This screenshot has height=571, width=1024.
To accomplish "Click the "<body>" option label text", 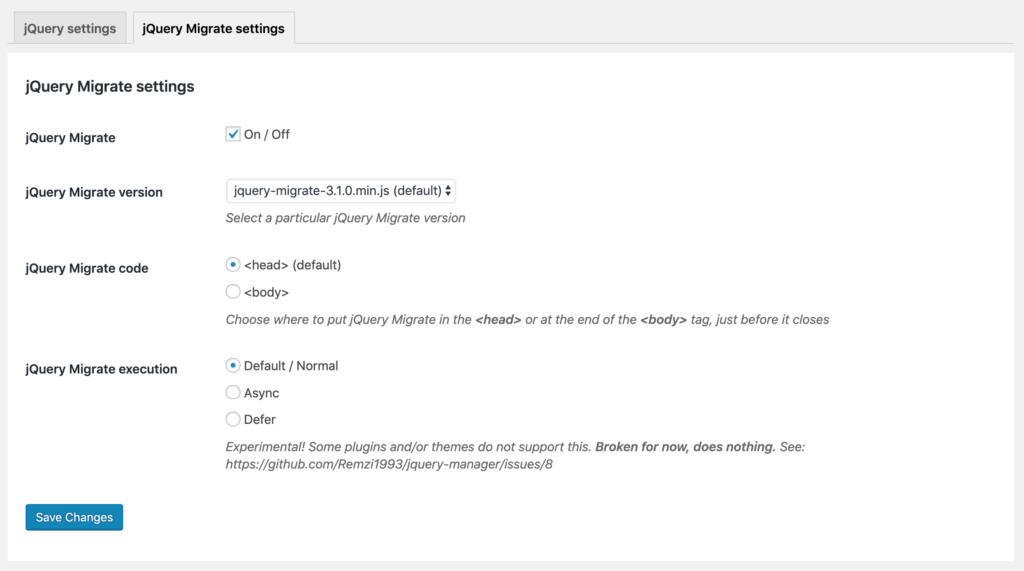I will [x=266, y=292].
